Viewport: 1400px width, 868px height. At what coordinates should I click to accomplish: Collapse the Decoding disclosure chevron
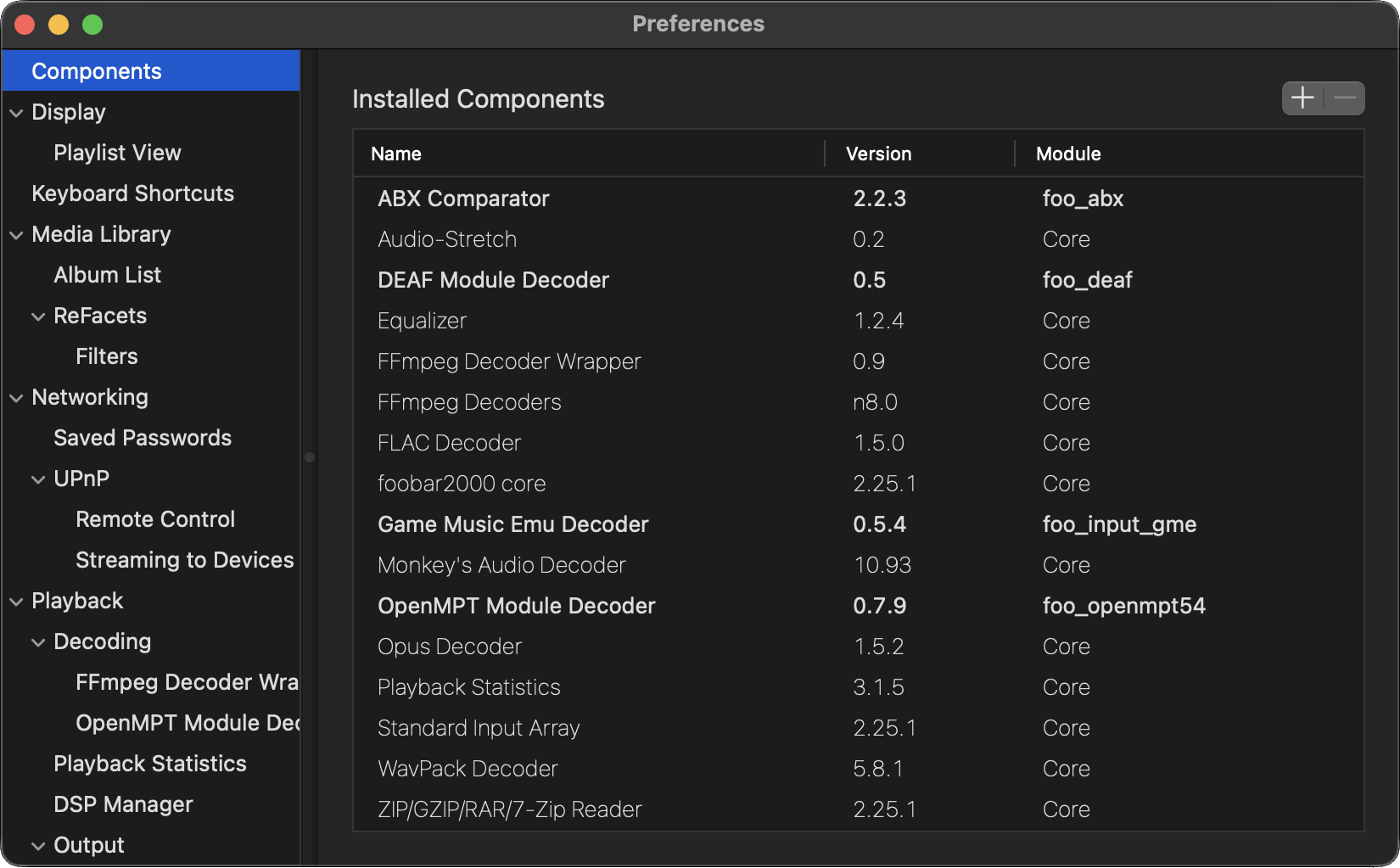click(38, 642)
